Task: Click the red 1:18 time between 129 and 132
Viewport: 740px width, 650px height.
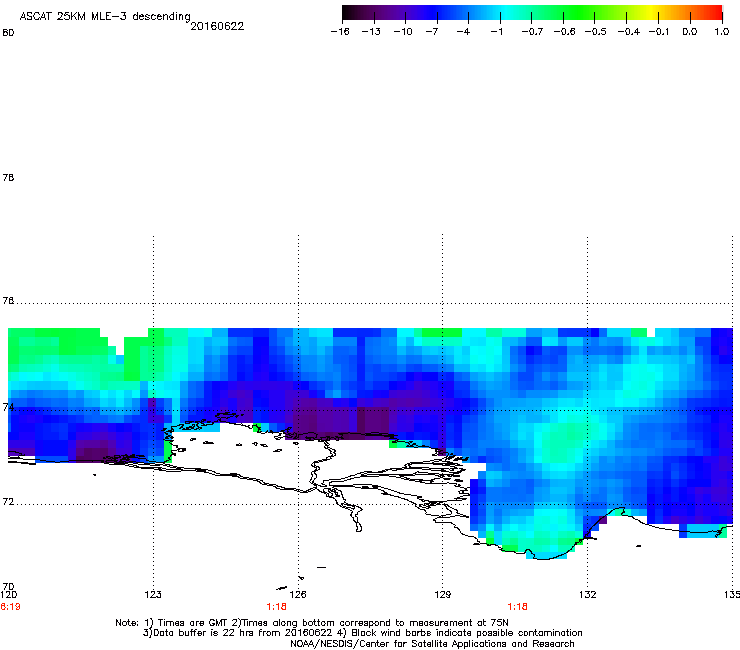Action: [517, 607]
